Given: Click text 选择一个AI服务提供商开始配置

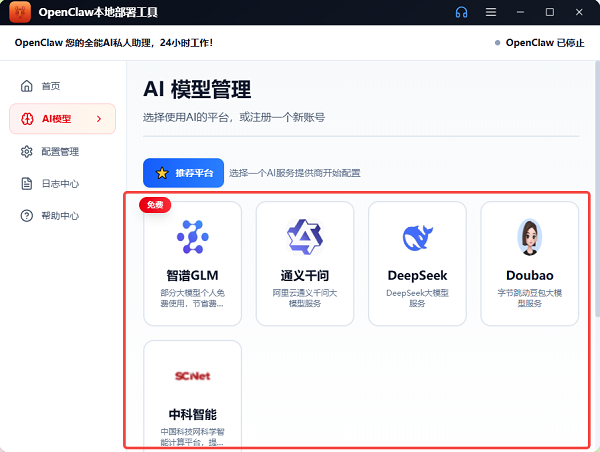Looking at the screenshot, I should point(295,173).
